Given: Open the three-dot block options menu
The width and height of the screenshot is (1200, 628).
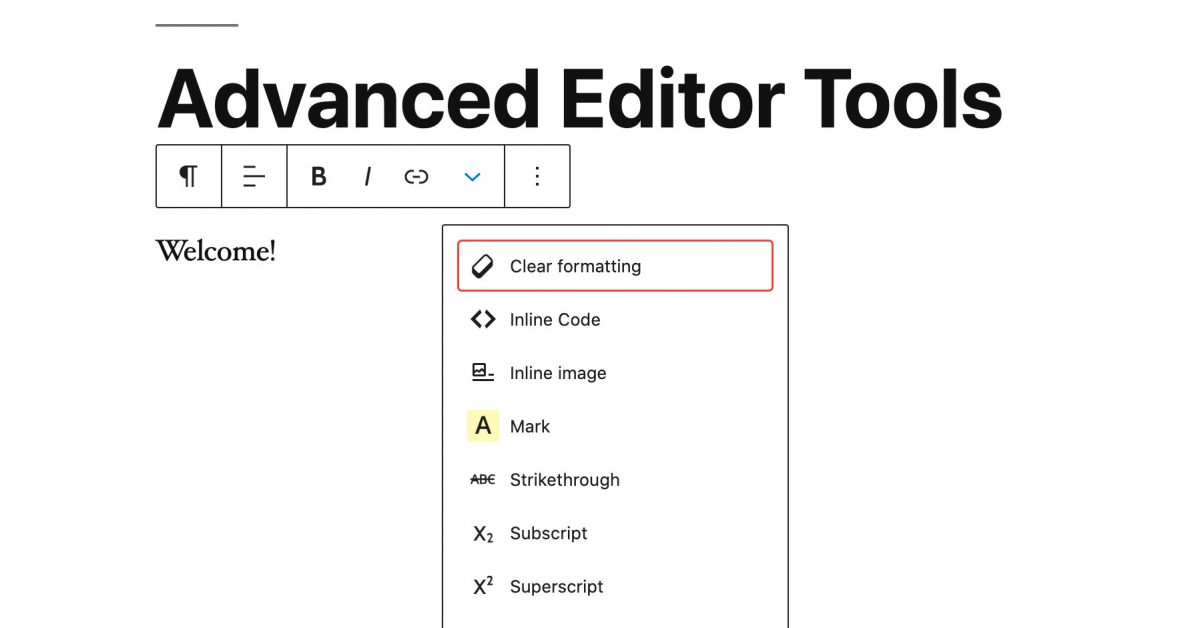Looking at the screenshot, I should 537,177.
